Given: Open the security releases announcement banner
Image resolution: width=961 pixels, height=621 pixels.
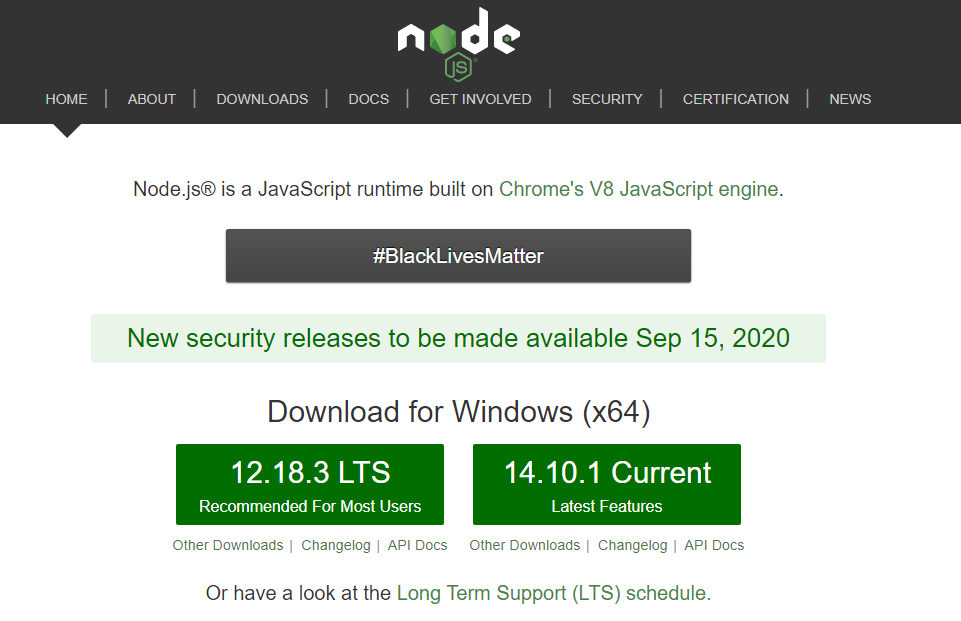Looking at the screenshot, I should [x=458, y=338].
